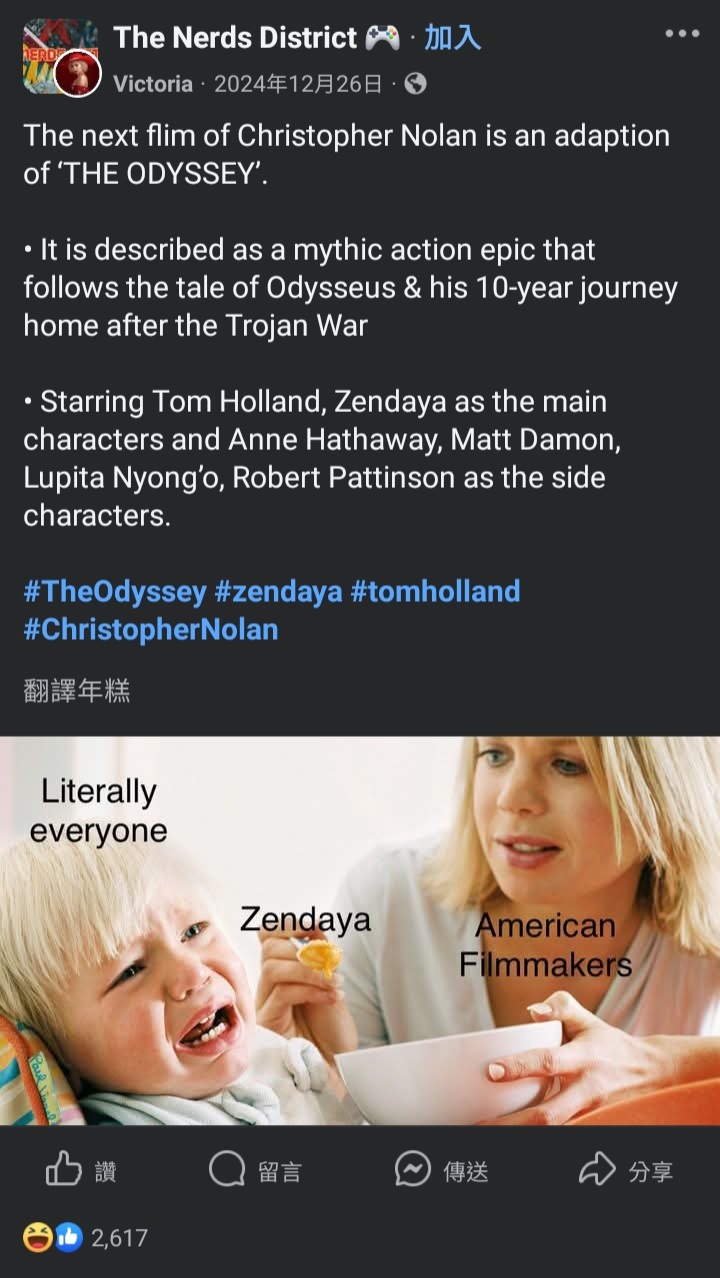Tap the comment bubble icon
Image resolution: width=720 pixels, height=1278 pixels.
[x=227, y=1169]
